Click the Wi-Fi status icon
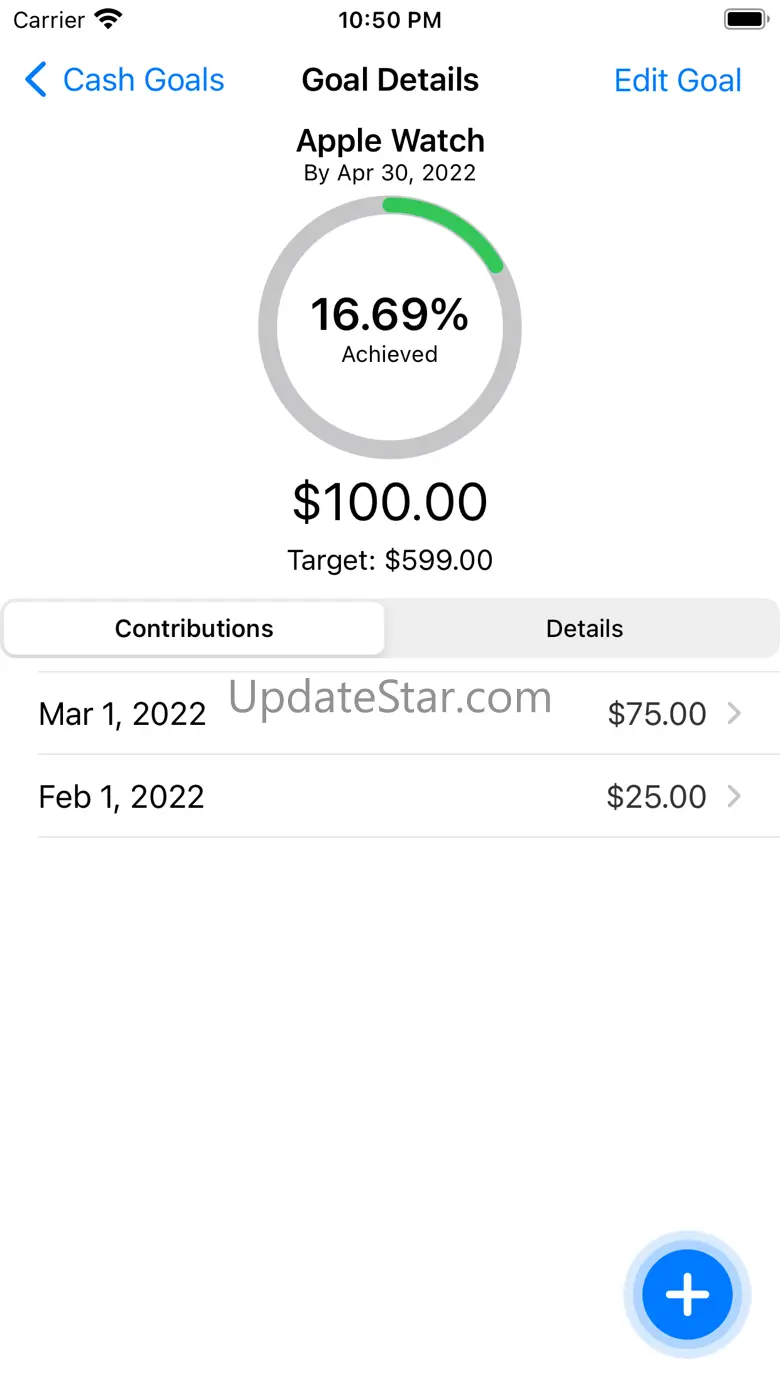The width and height of the screenshot is (780, 1387). (x=106, y=19)
